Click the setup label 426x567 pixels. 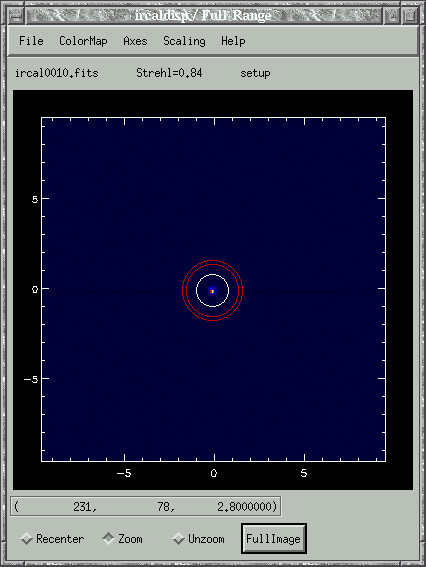pos(255,73)
